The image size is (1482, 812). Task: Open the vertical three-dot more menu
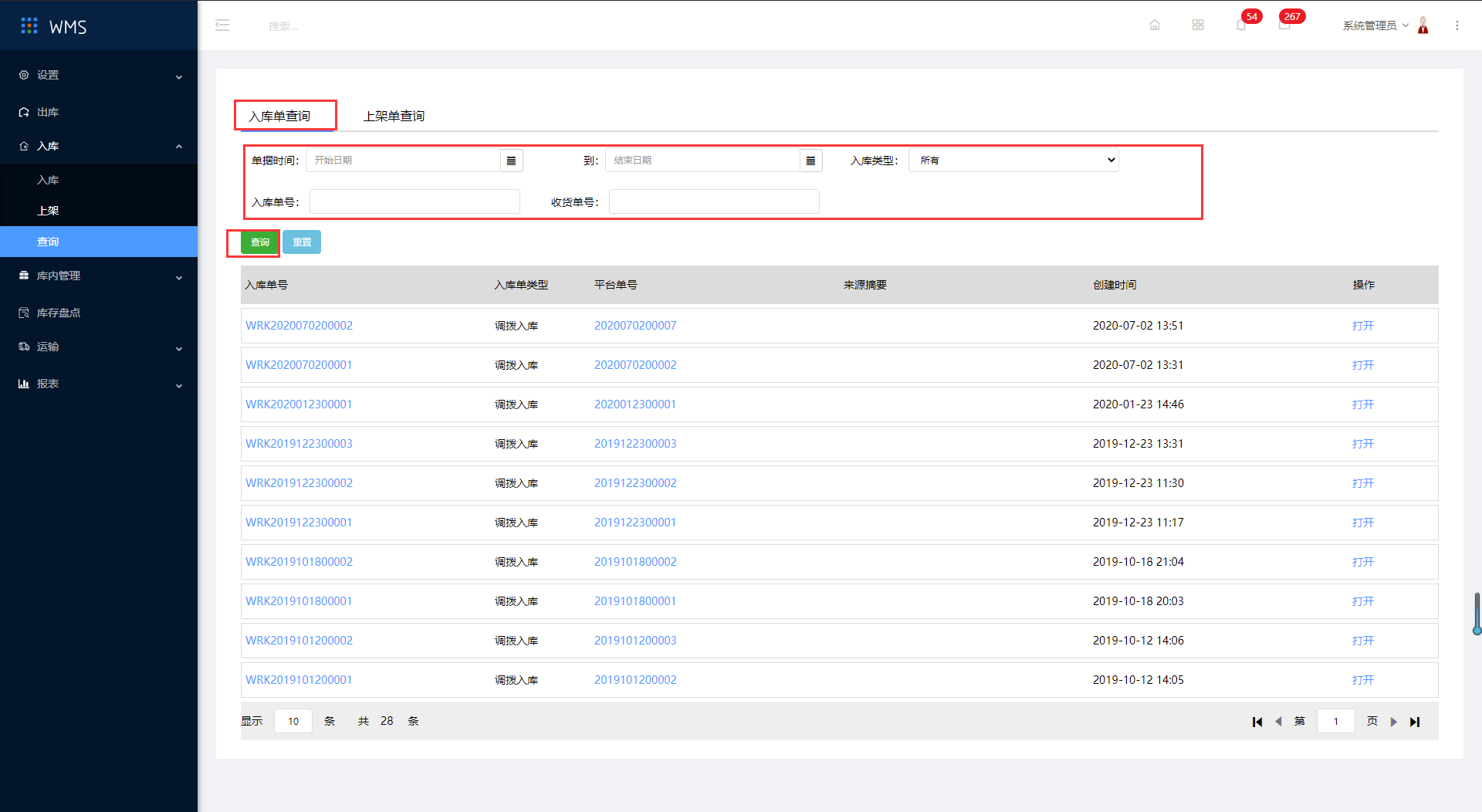click(1457, 25)
